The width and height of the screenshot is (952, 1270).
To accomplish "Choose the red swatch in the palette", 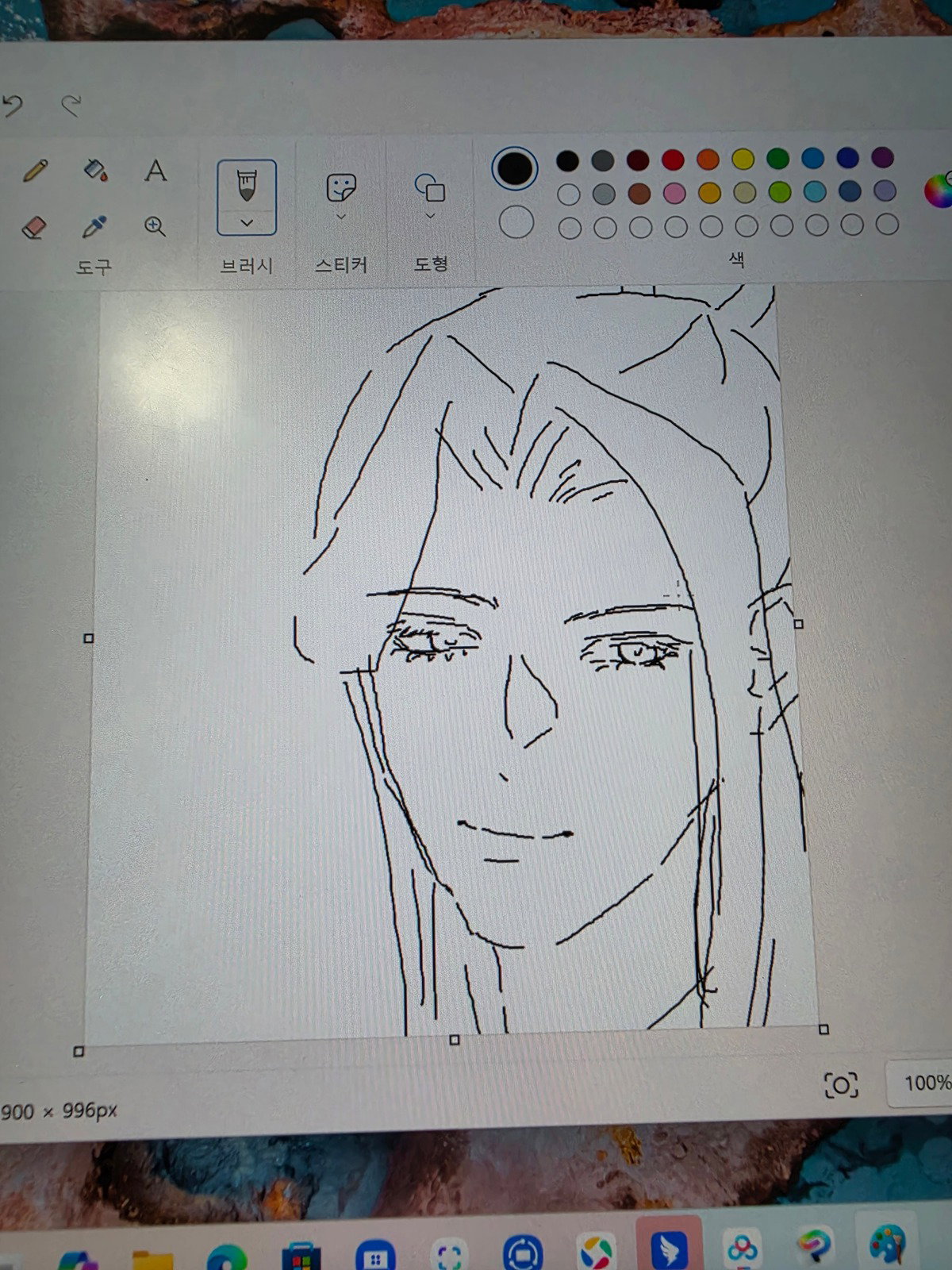I will pyautogui.click(x=673, y=160).
